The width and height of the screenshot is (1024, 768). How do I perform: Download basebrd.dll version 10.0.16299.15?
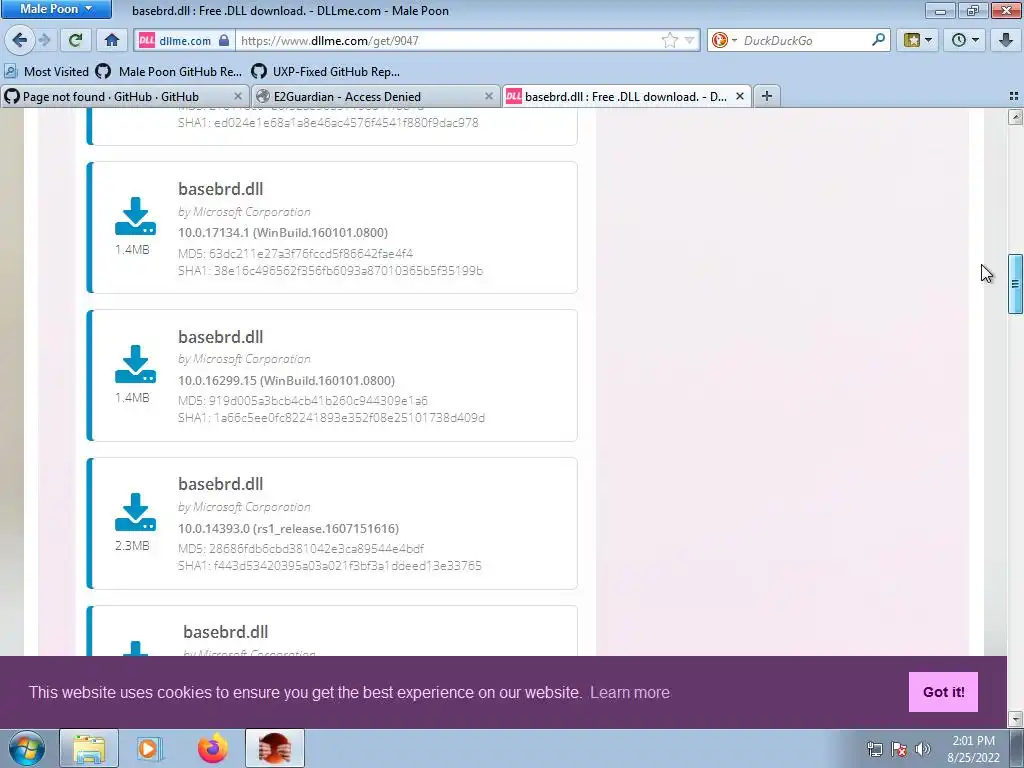coord(135,364)
